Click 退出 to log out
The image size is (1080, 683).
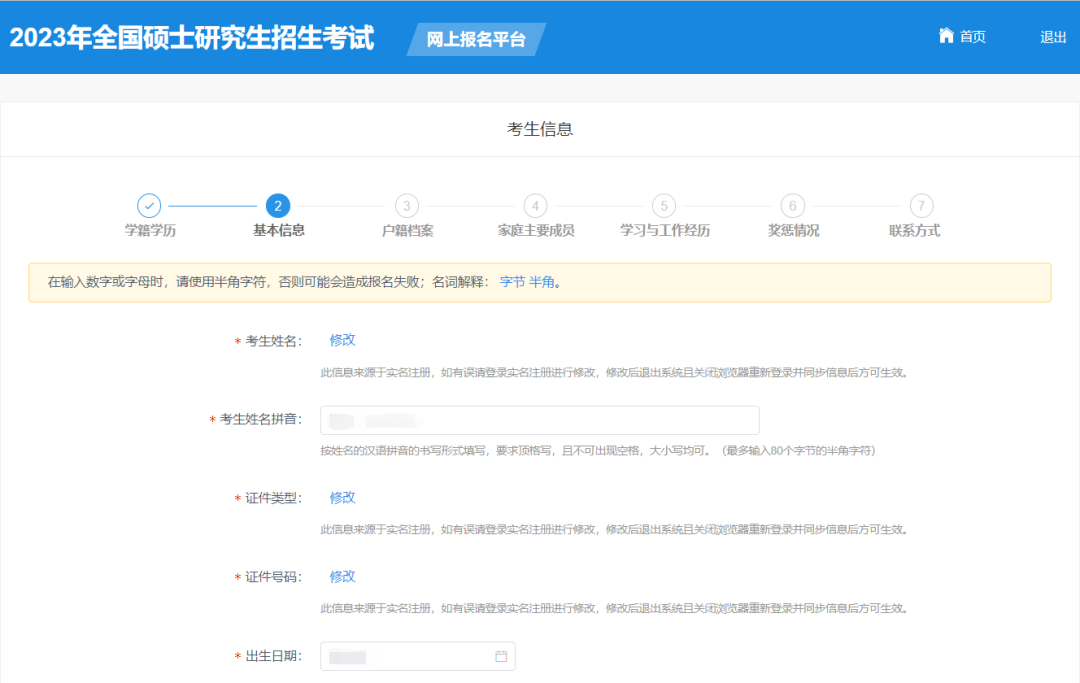1053,37
